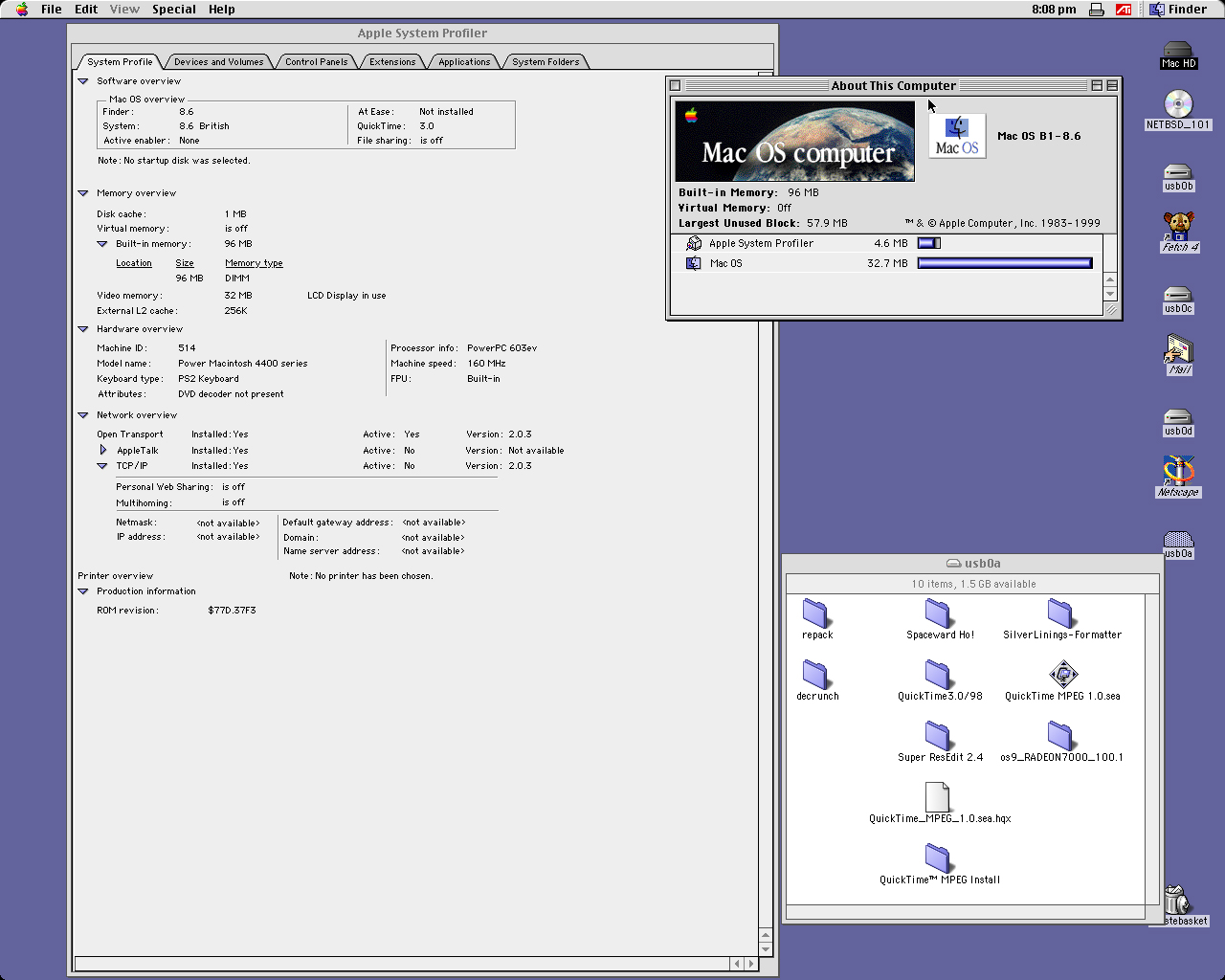The height and width of the screenshot is (980, 1225).
Task: Click About This Computer scrollbar down arrow
Action: click(x=1110, y=294)
